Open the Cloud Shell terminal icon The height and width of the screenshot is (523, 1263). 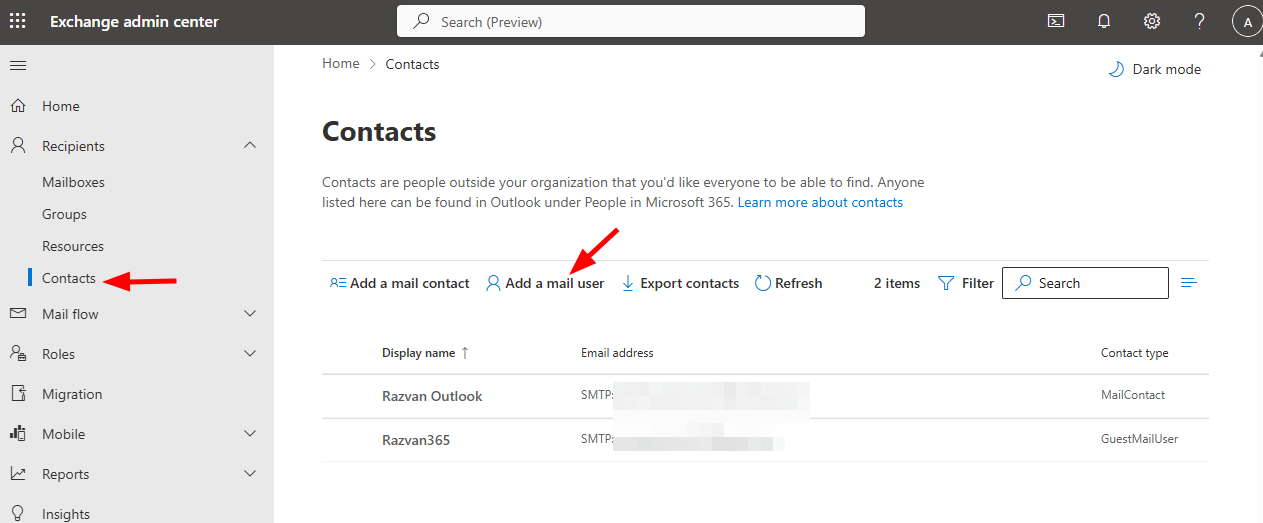tap(1056, 21)
